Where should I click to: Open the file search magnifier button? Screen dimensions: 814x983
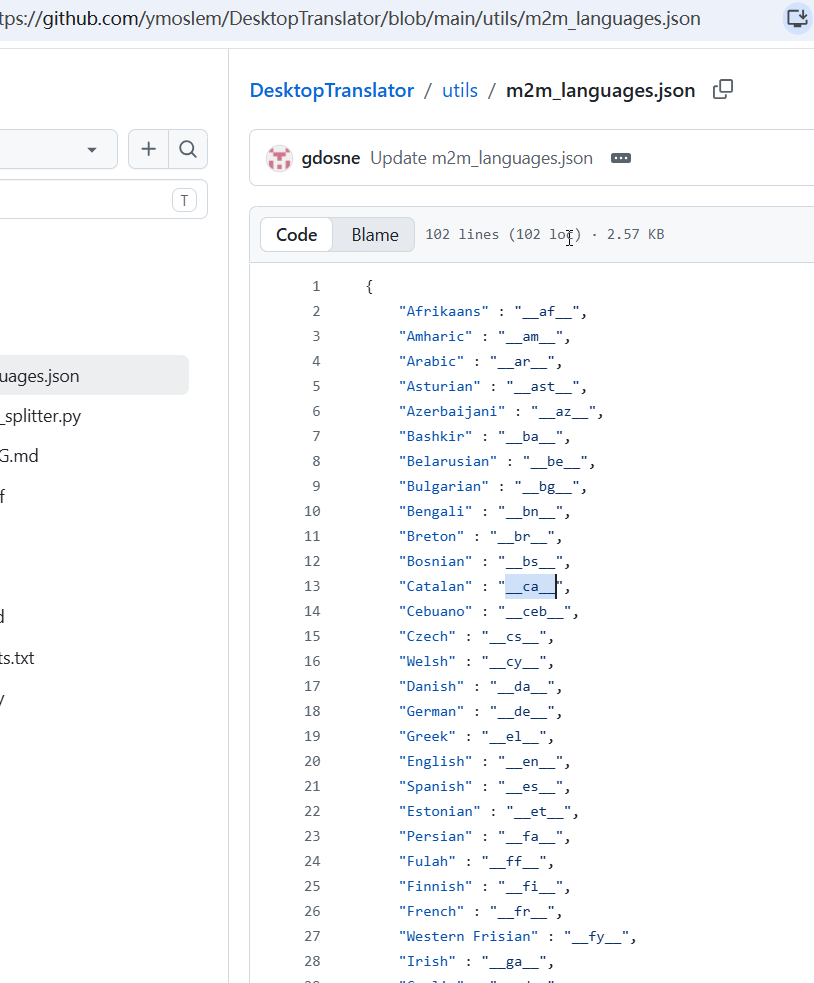point(188,149)
